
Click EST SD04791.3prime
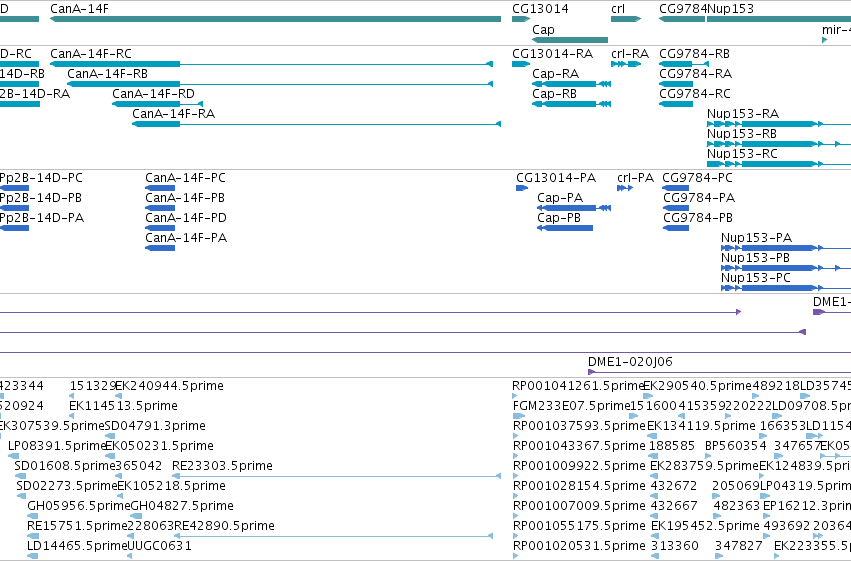pos(155,426)
